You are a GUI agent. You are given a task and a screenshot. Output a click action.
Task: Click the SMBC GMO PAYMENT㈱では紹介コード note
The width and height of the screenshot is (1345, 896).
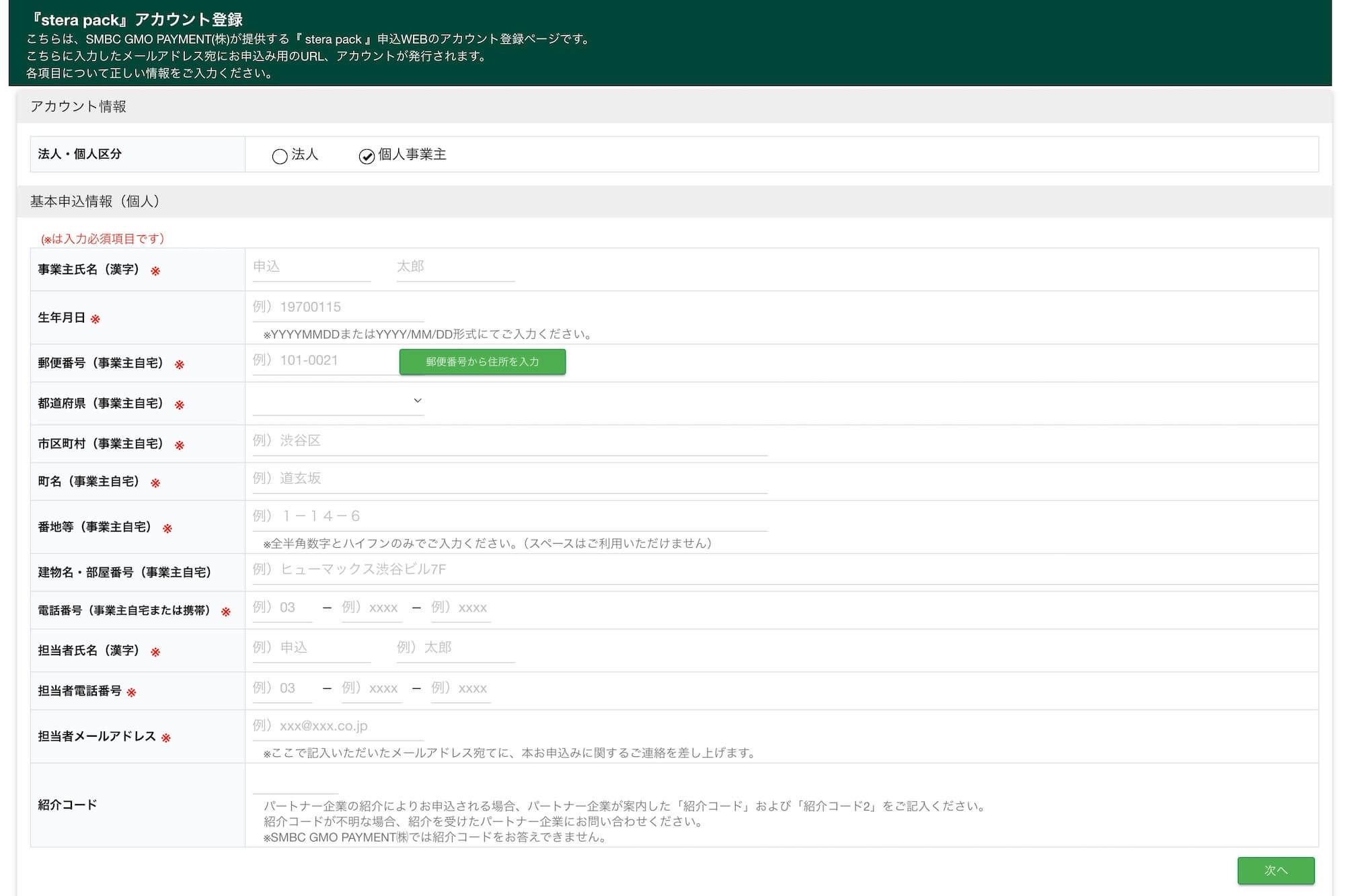pos(435,838)
